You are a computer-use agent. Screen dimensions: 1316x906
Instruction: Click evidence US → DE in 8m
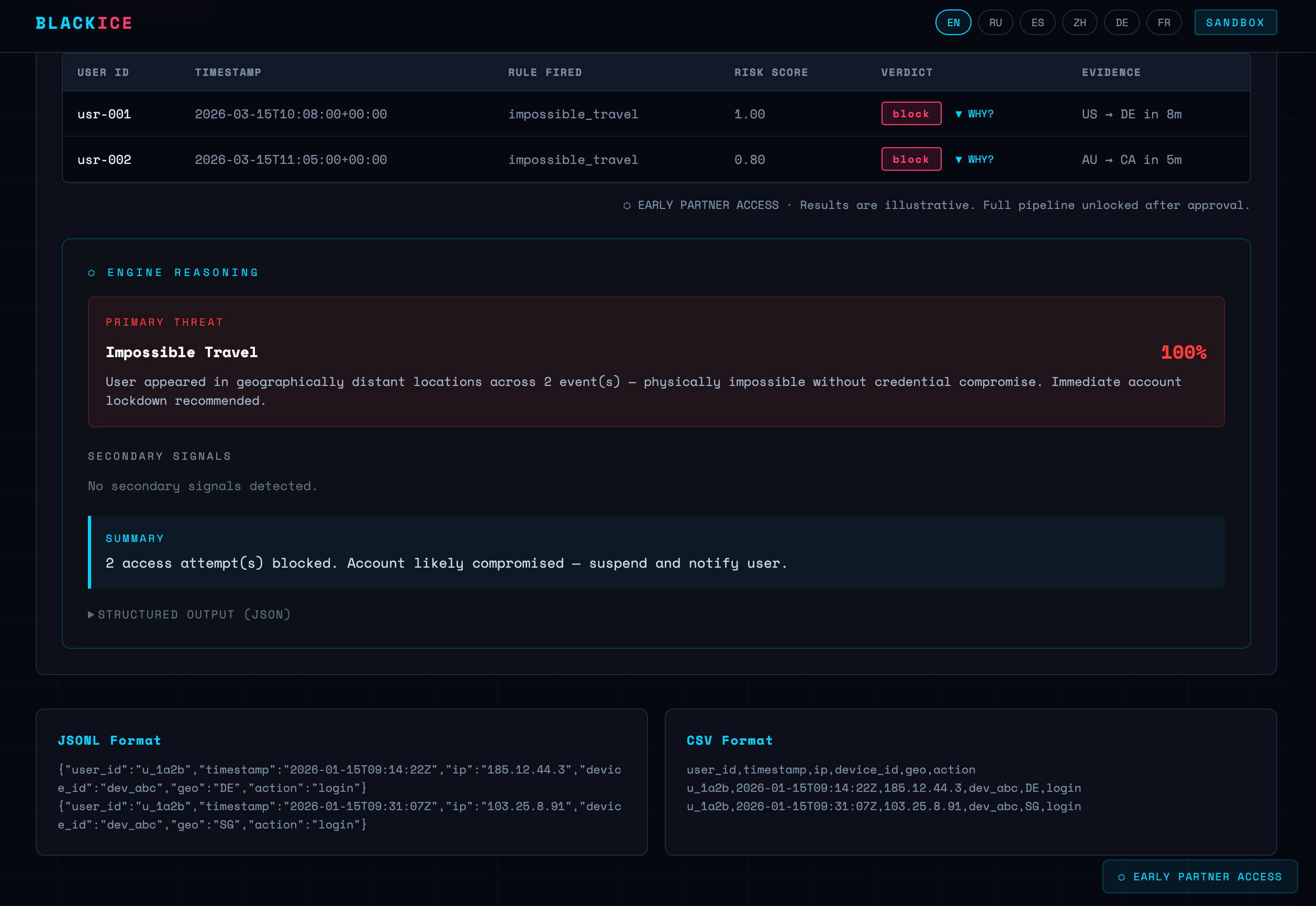coord(1132,114)
